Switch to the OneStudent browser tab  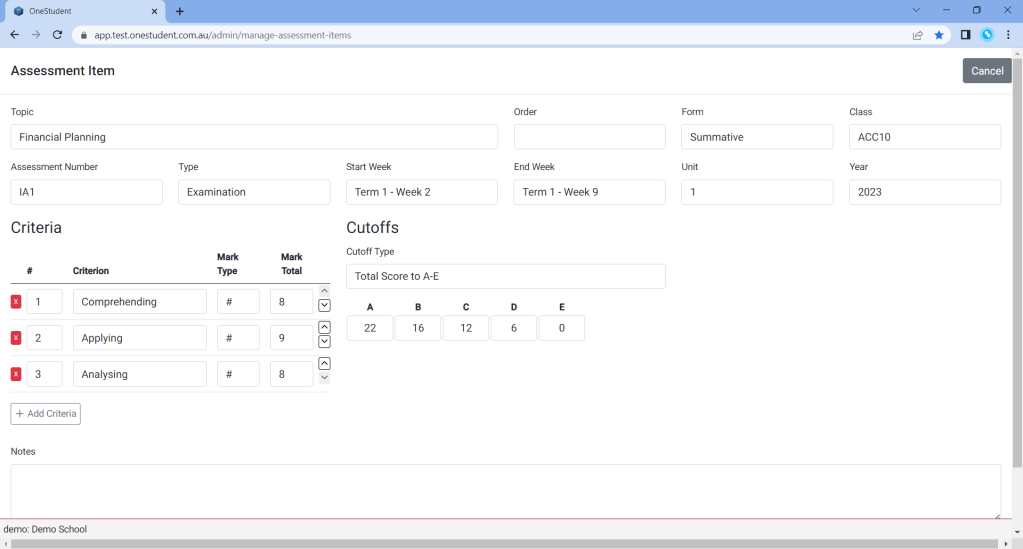[80, 11]
